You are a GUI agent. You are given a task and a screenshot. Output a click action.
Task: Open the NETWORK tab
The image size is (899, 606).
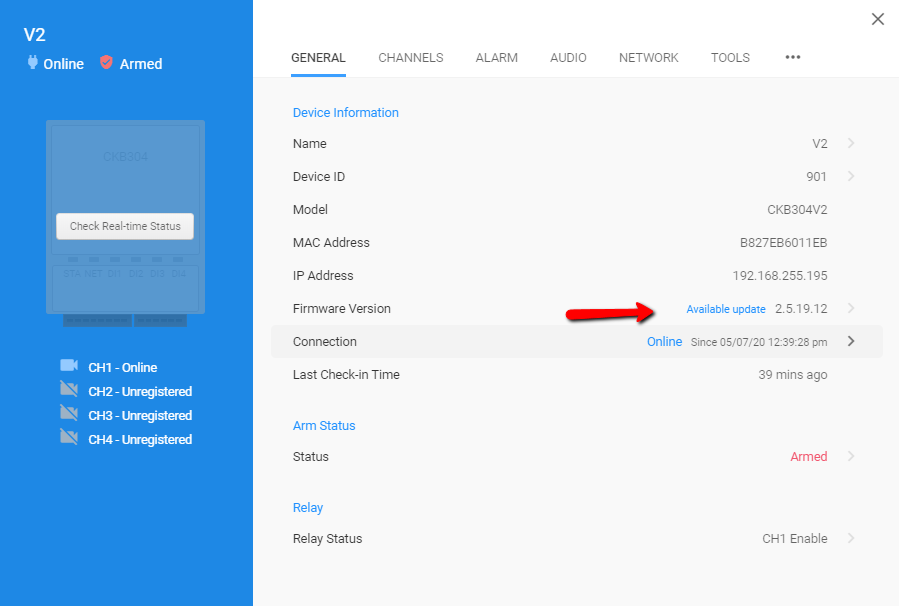648,58
